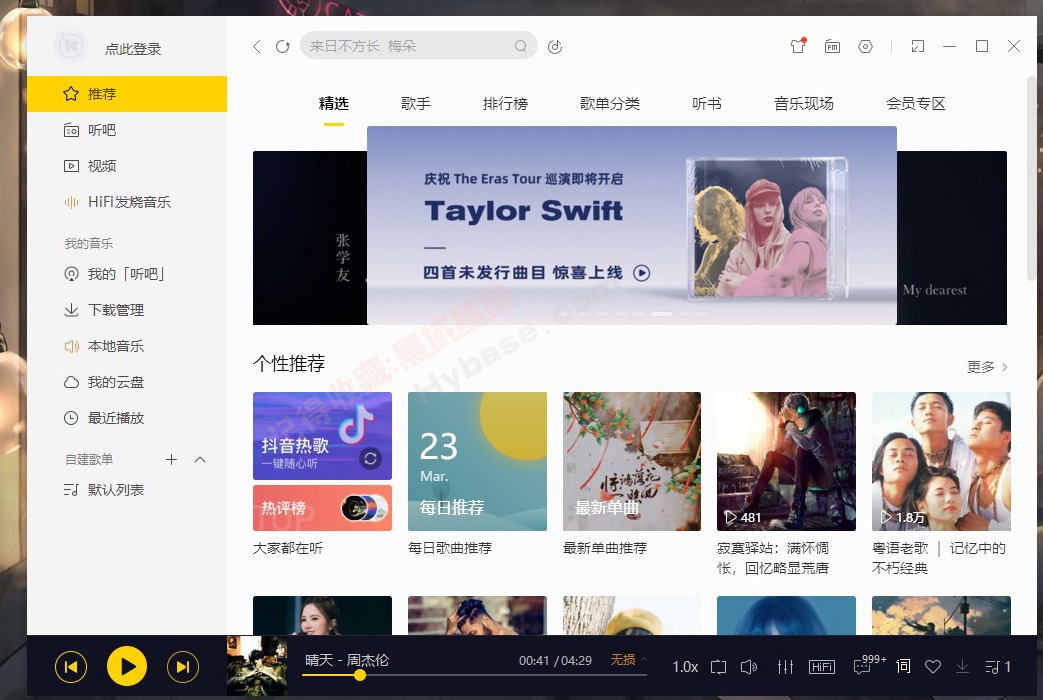Refresh the page with reload icon
The width and height of the screenshot is (1043, 700).
pyautogui.click(x=283, y=47)
